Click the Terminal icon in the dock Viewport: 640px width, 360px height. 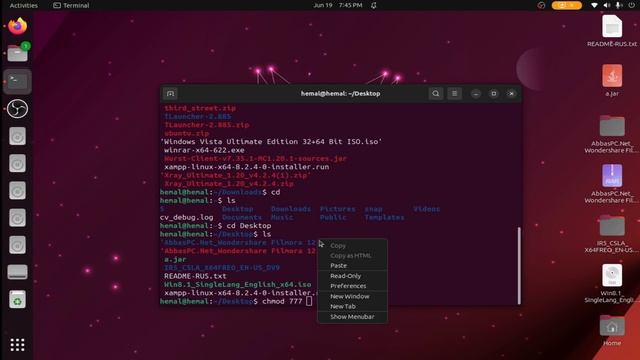18,81
